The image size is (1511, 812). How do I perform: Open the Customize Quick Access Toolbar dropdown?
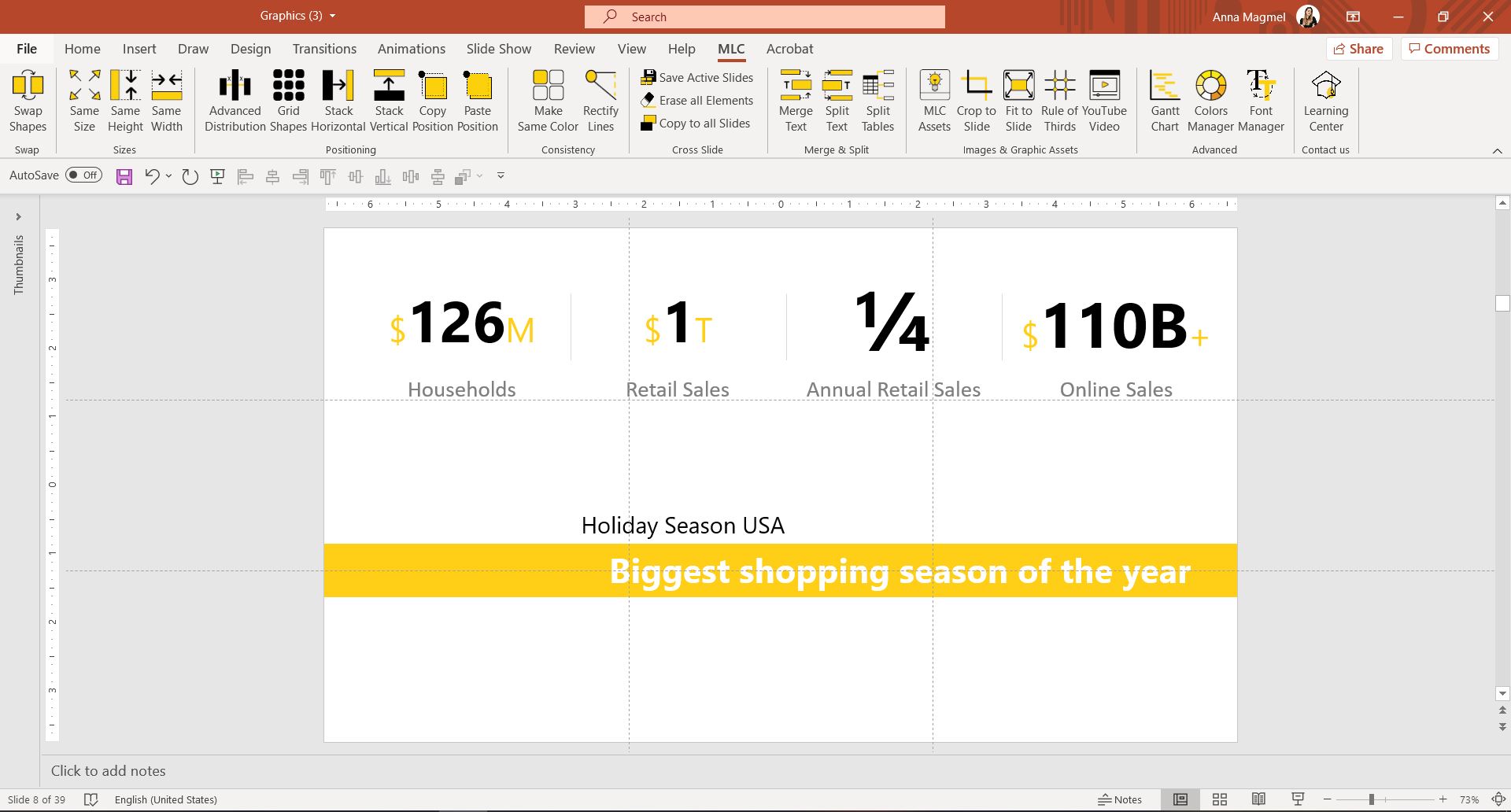pos(501,175)
